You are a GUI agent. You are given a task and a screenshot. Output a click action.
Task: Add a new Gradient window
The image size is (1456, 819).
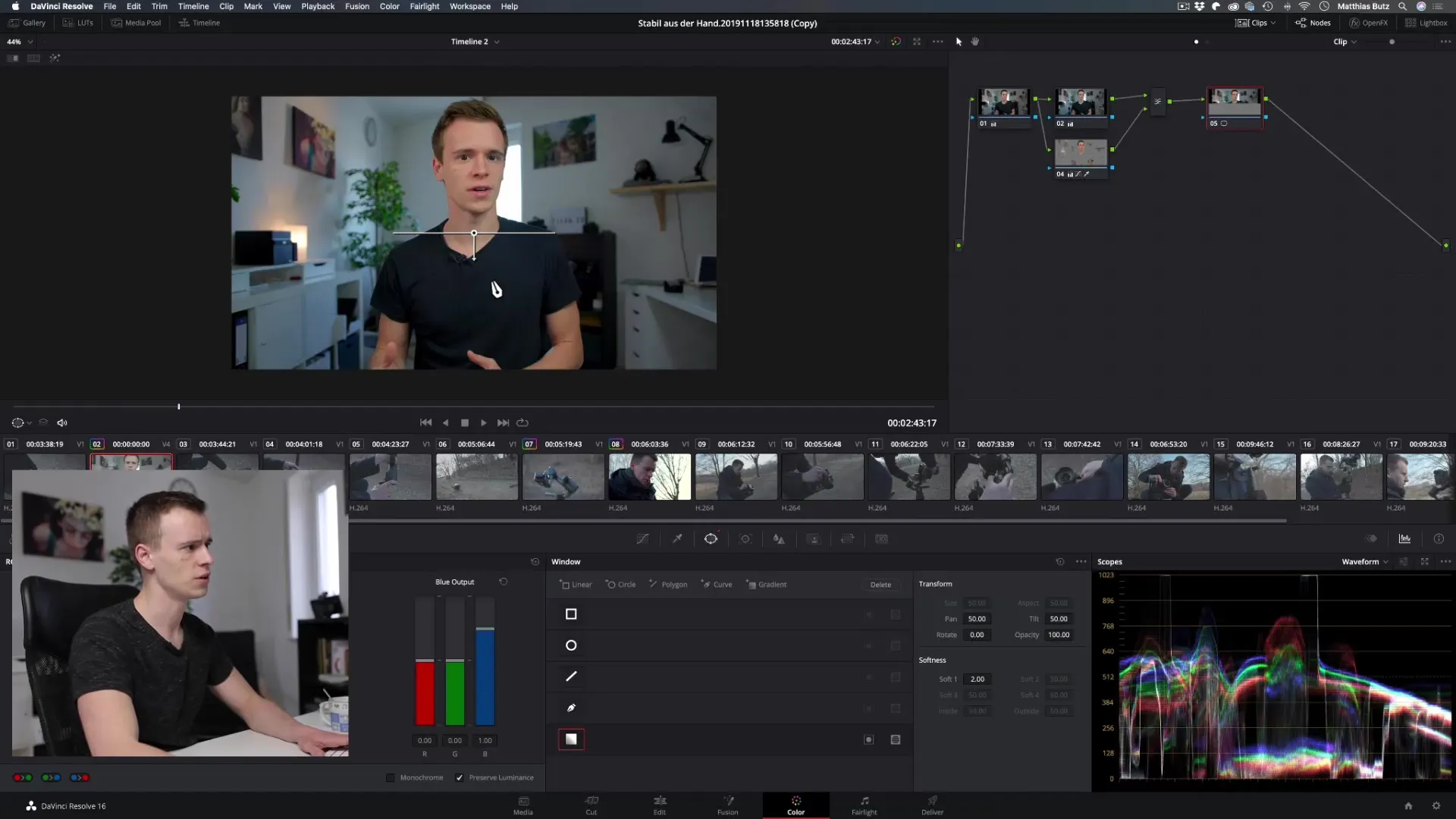[767, 585]
